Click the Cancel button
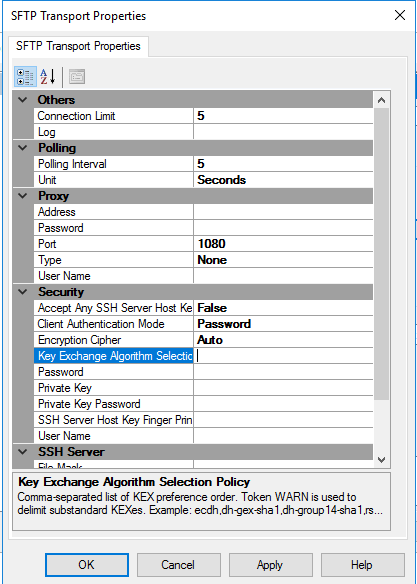The image size is (417, 584). (179, 565)
